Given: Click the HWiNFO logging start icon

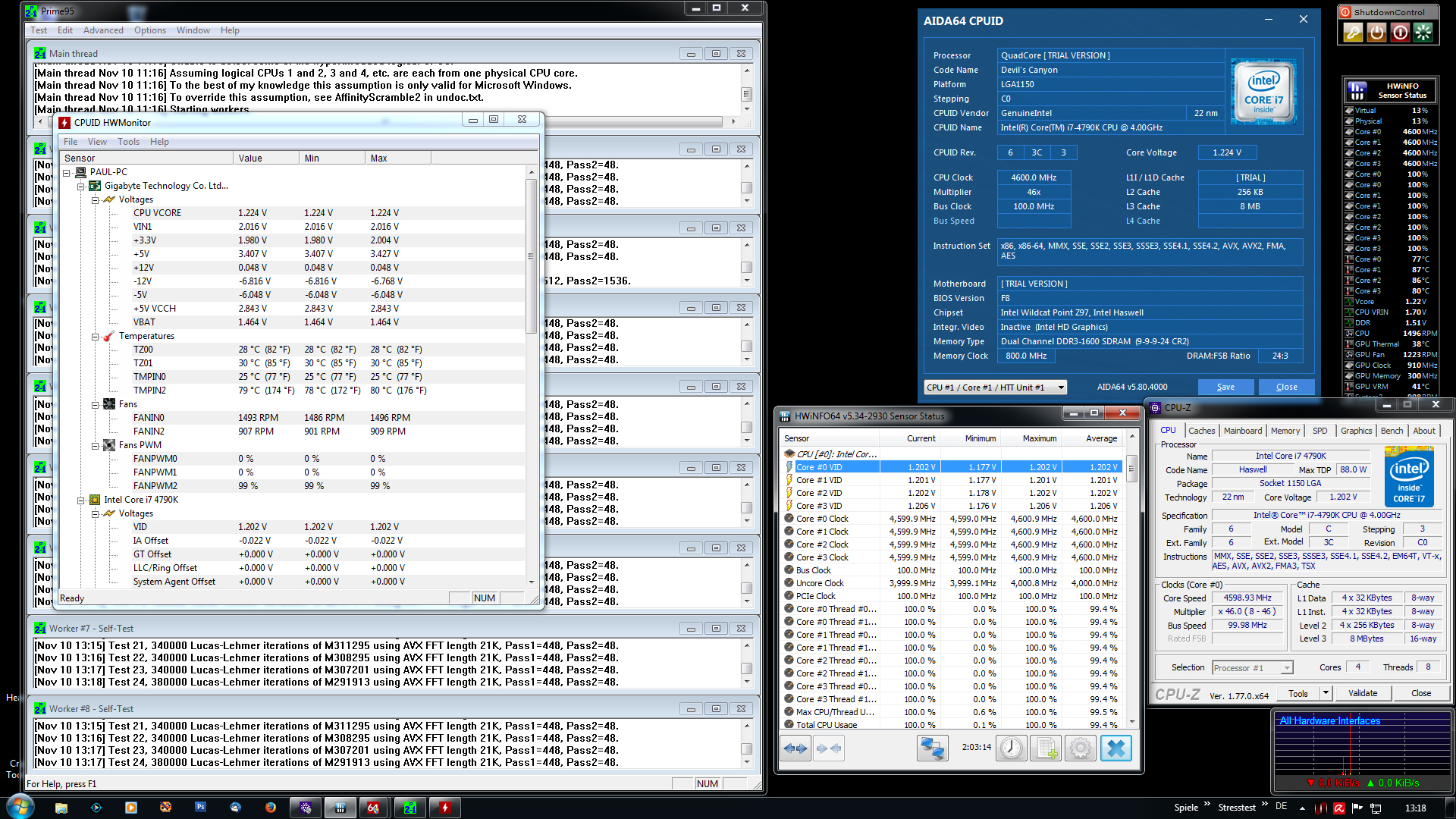Looking at the screenshot, I should [1046, 748].
